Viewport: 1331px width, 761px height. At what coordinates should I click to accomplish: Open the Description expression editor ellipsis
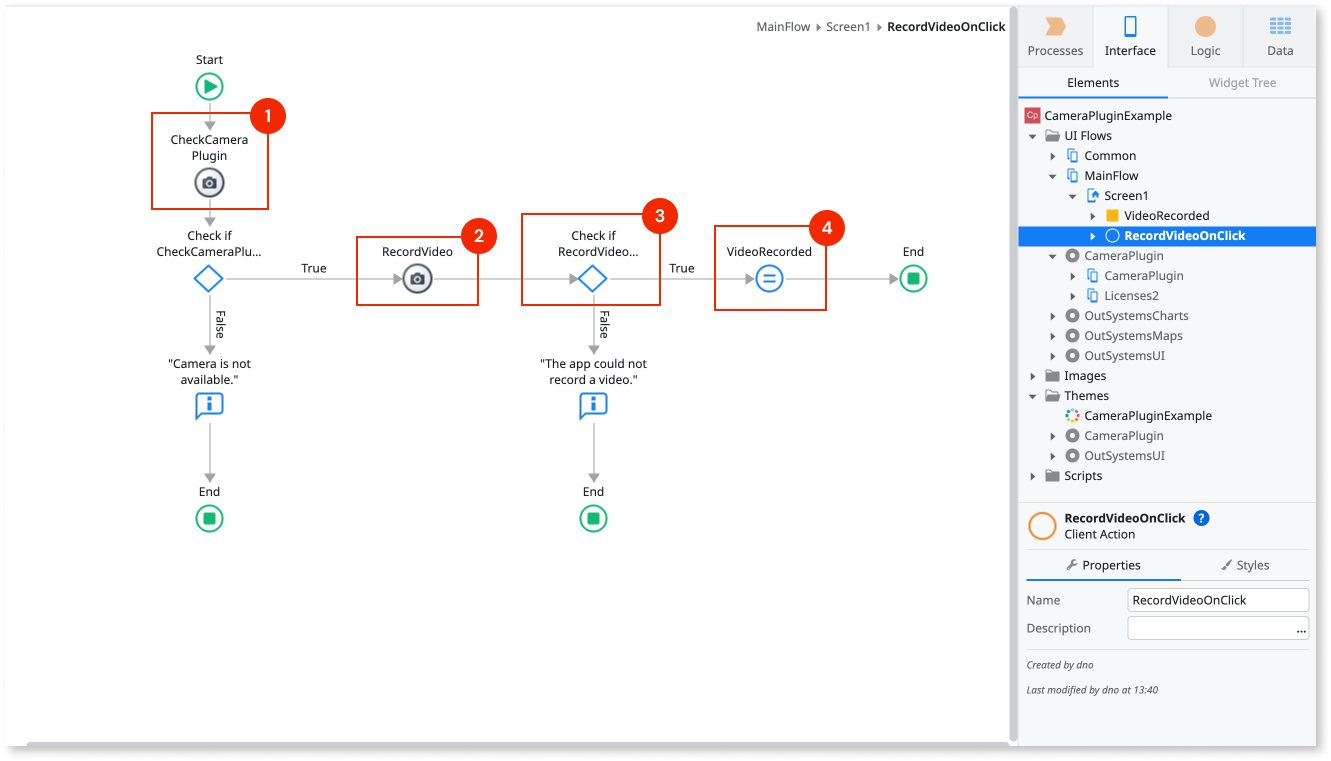click(1301, 629)
